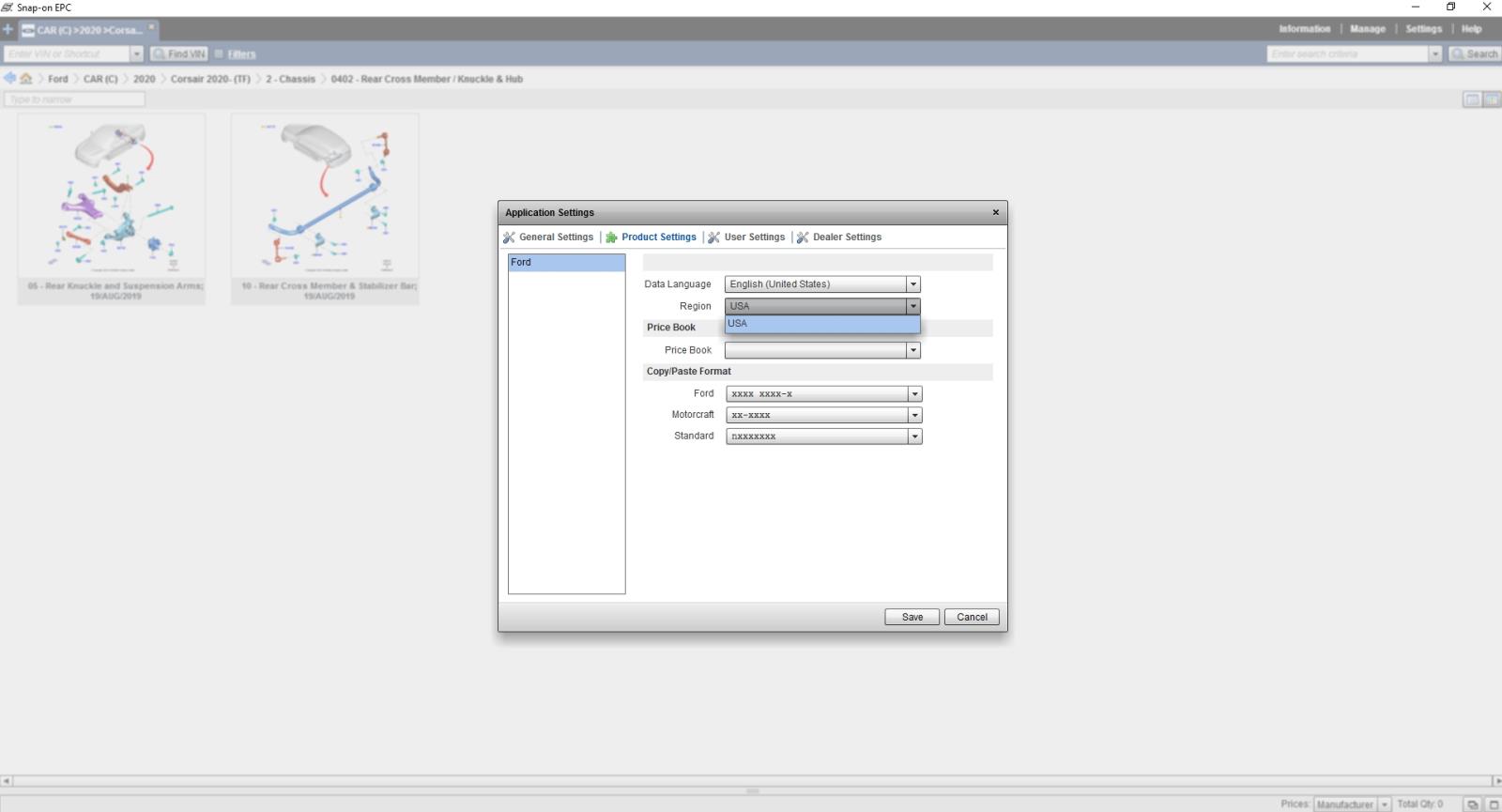Switch to thumbnail grid view icon
Image resolution: width=1502 pixels, height=812 pixels.
(1491, 100)
